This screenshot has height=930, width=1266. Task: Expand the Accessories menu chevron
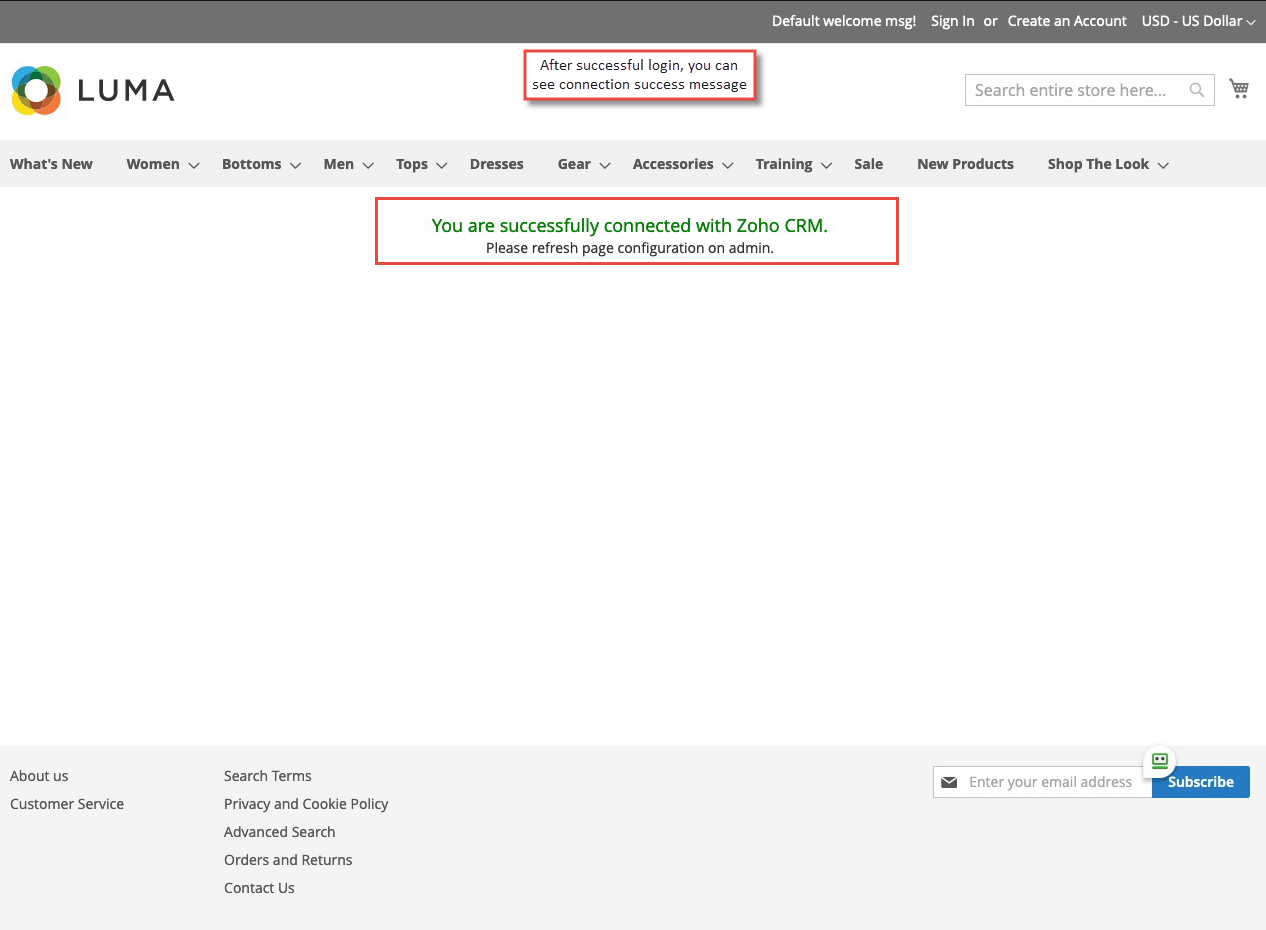point(728,165)
